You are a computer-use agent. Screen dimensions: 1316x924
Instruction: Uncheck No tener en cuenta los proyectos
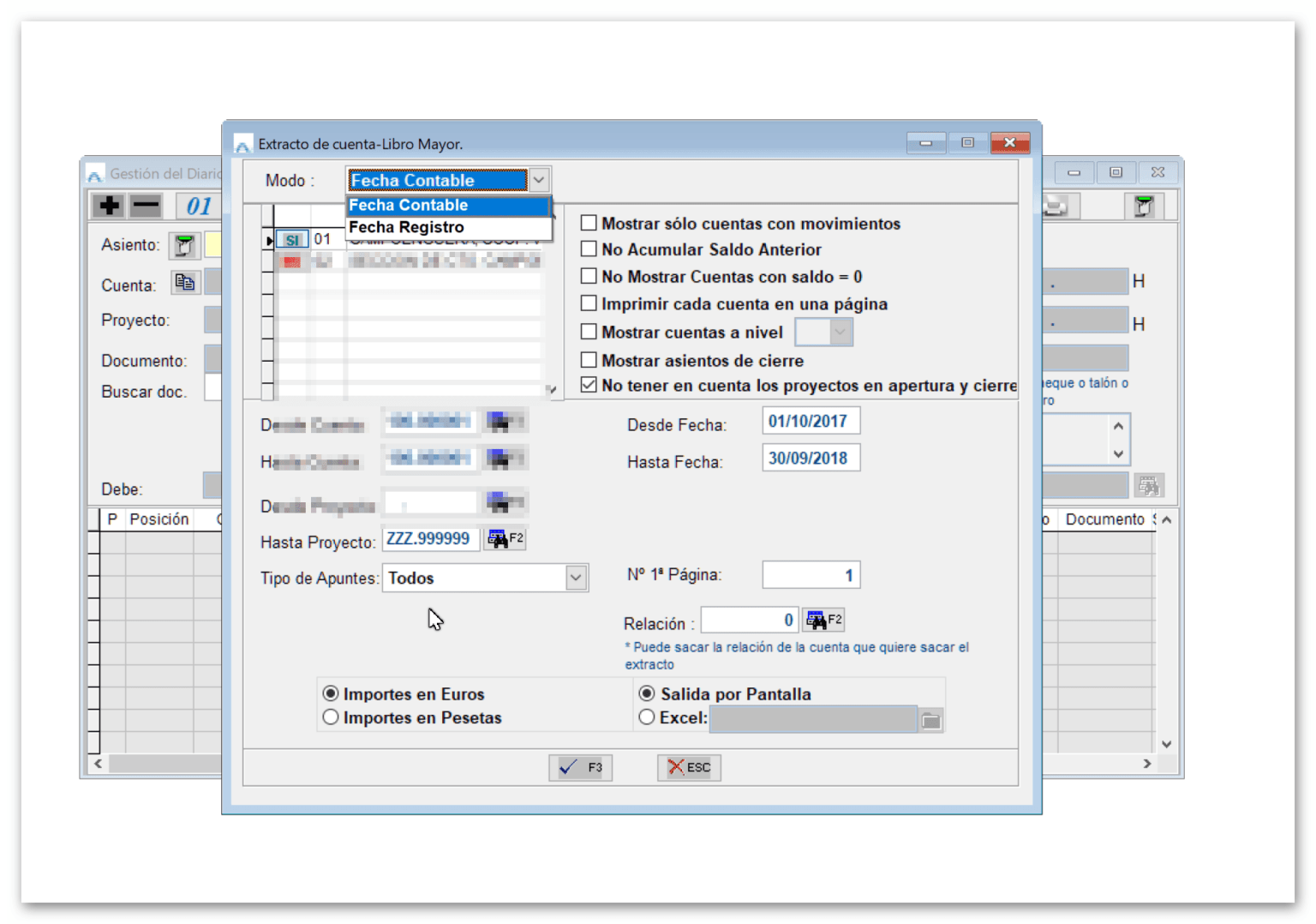click(589, 386)
